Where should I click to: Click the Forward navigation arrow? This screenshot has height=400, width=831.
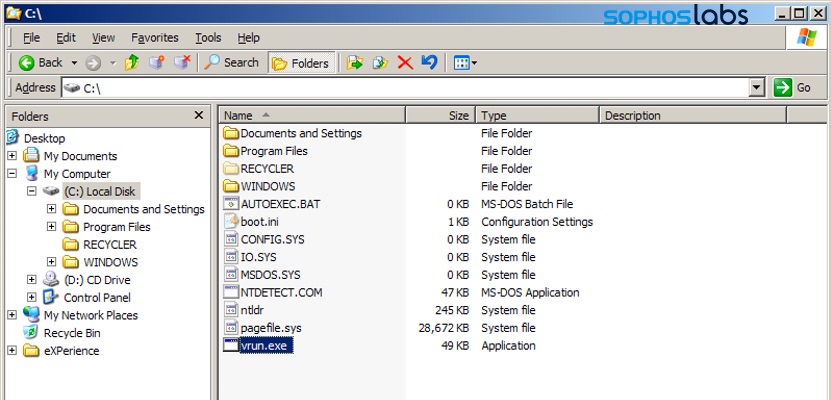pos(93,63)
